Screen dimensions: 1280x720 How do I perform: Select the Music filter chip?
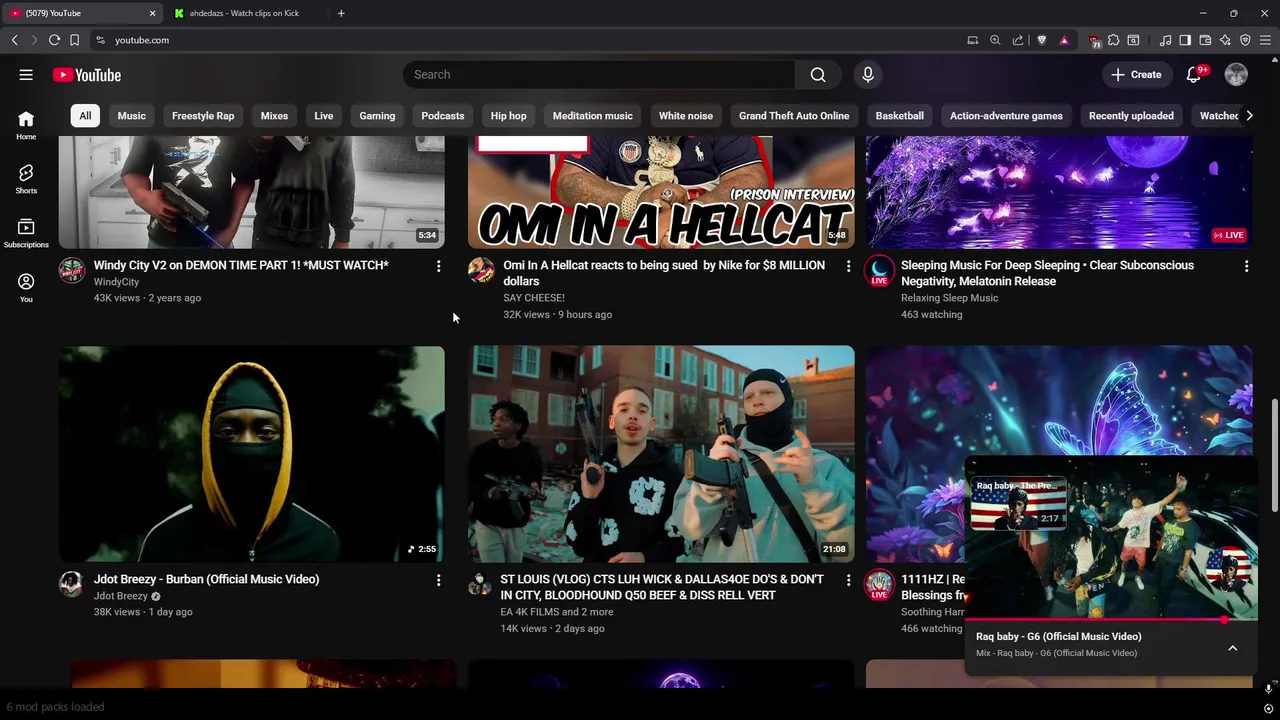tap(131, 116)
